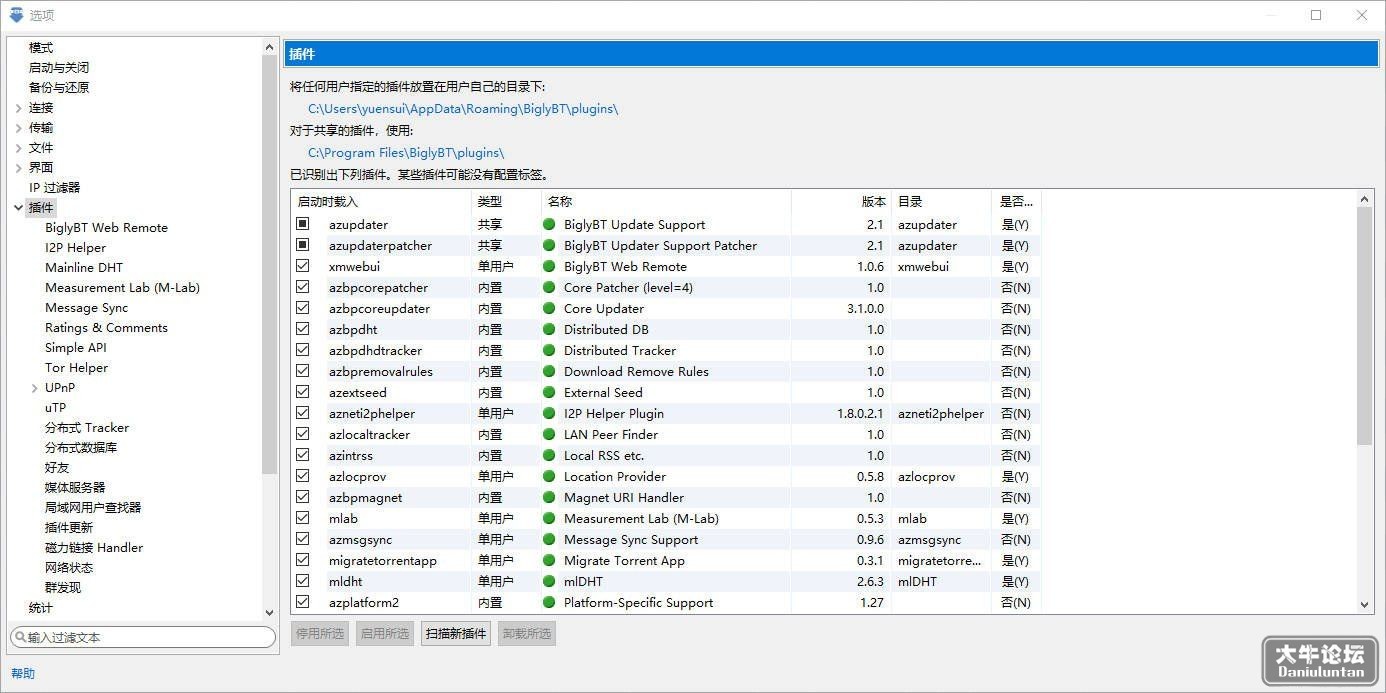Click green status dot beside External Seed
The width and height of the screenshot is (1386, 693).
549,392
